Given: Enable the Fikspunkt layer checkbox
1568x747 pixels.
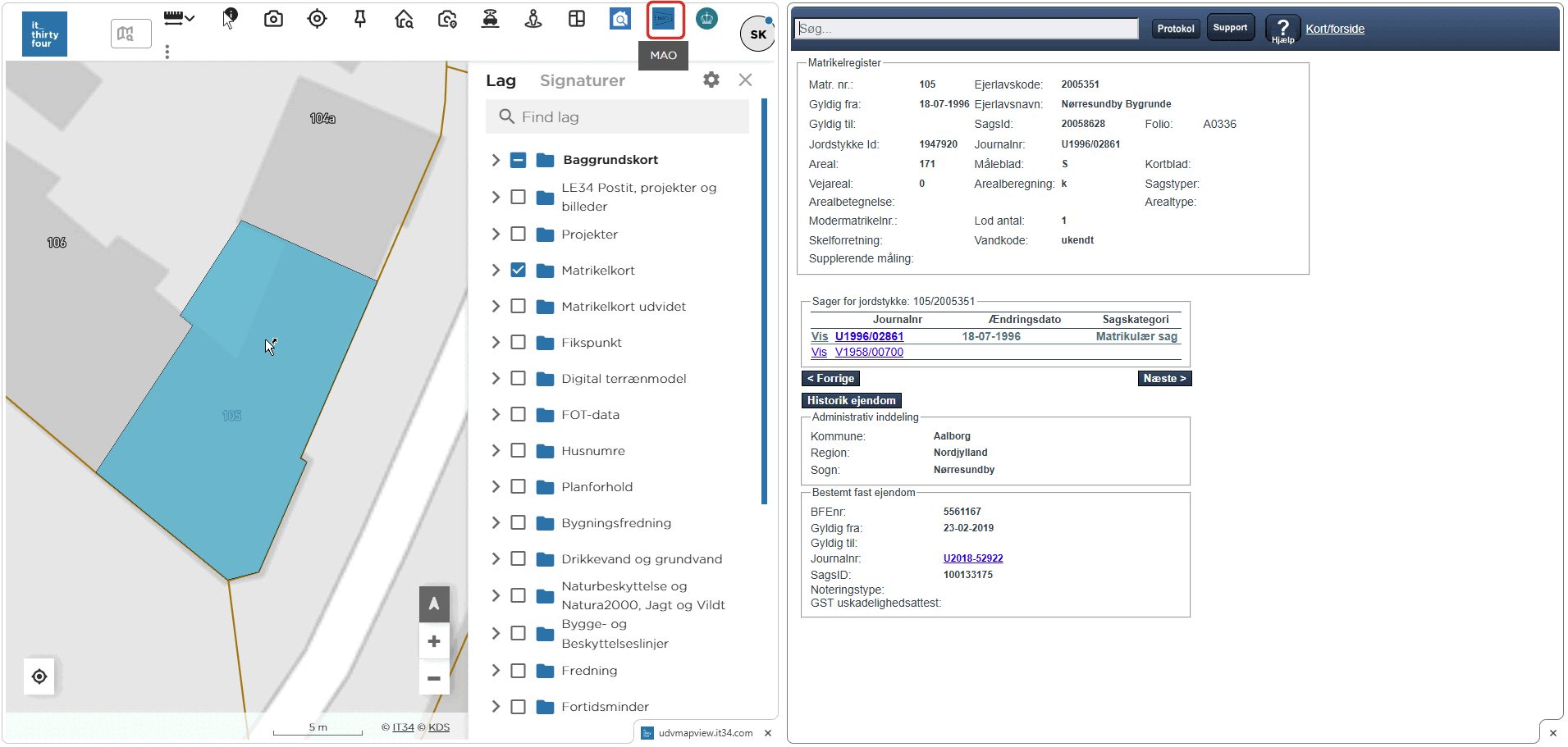Looking at the screenshot, I should coord(518,342).
